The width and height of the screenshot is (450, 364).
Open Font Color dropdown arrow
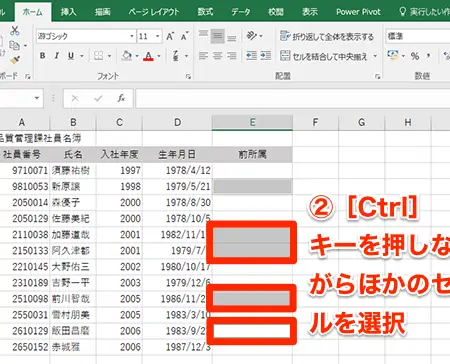(159, 56)
